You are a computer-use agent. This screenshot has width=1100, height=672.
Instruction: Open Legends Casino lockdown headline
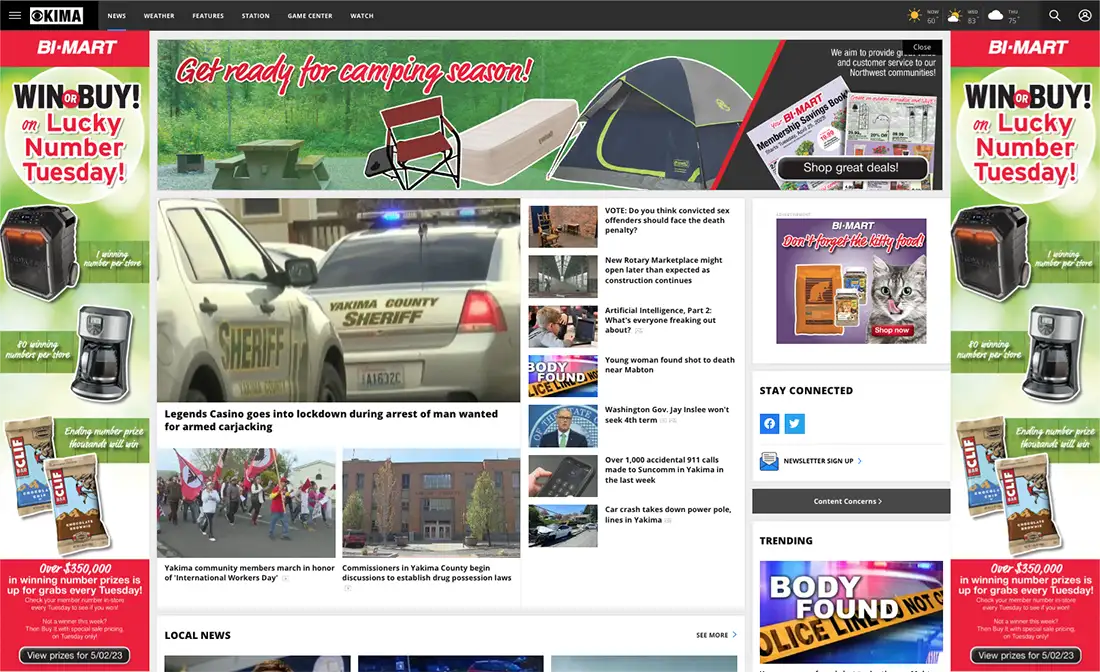pos(331,420)
